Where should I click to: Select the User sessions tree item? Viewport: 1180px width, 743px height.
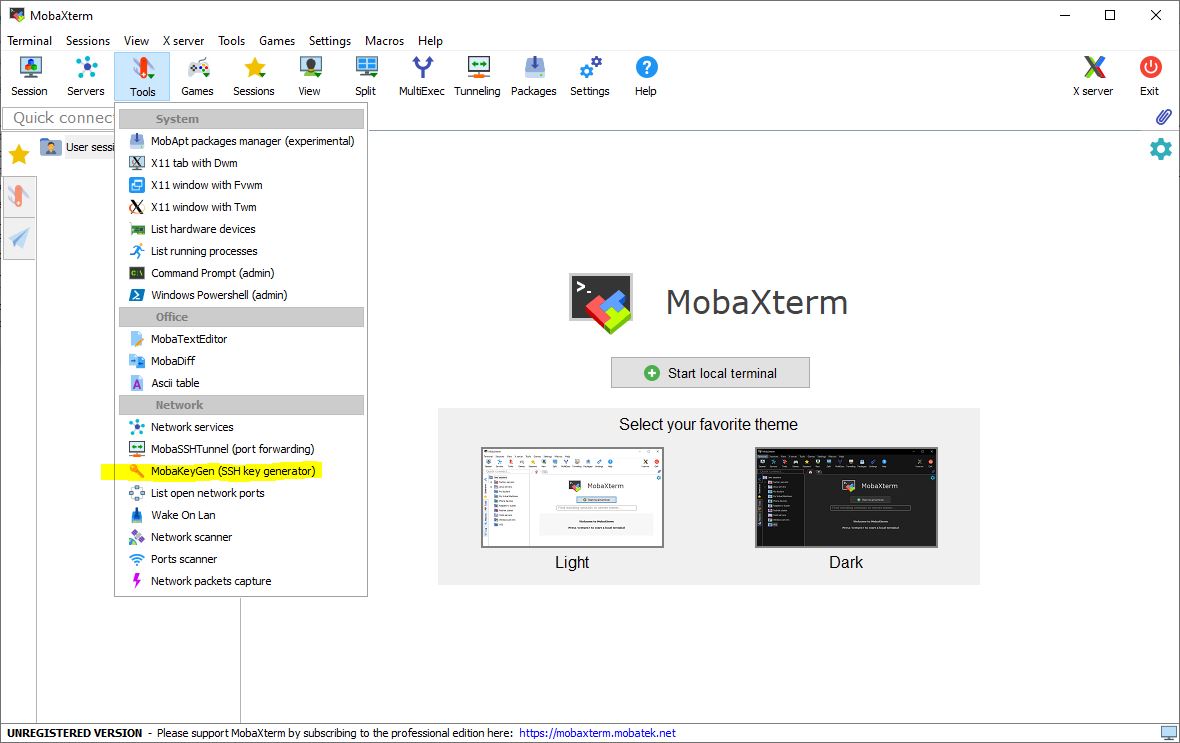point(78,147)
